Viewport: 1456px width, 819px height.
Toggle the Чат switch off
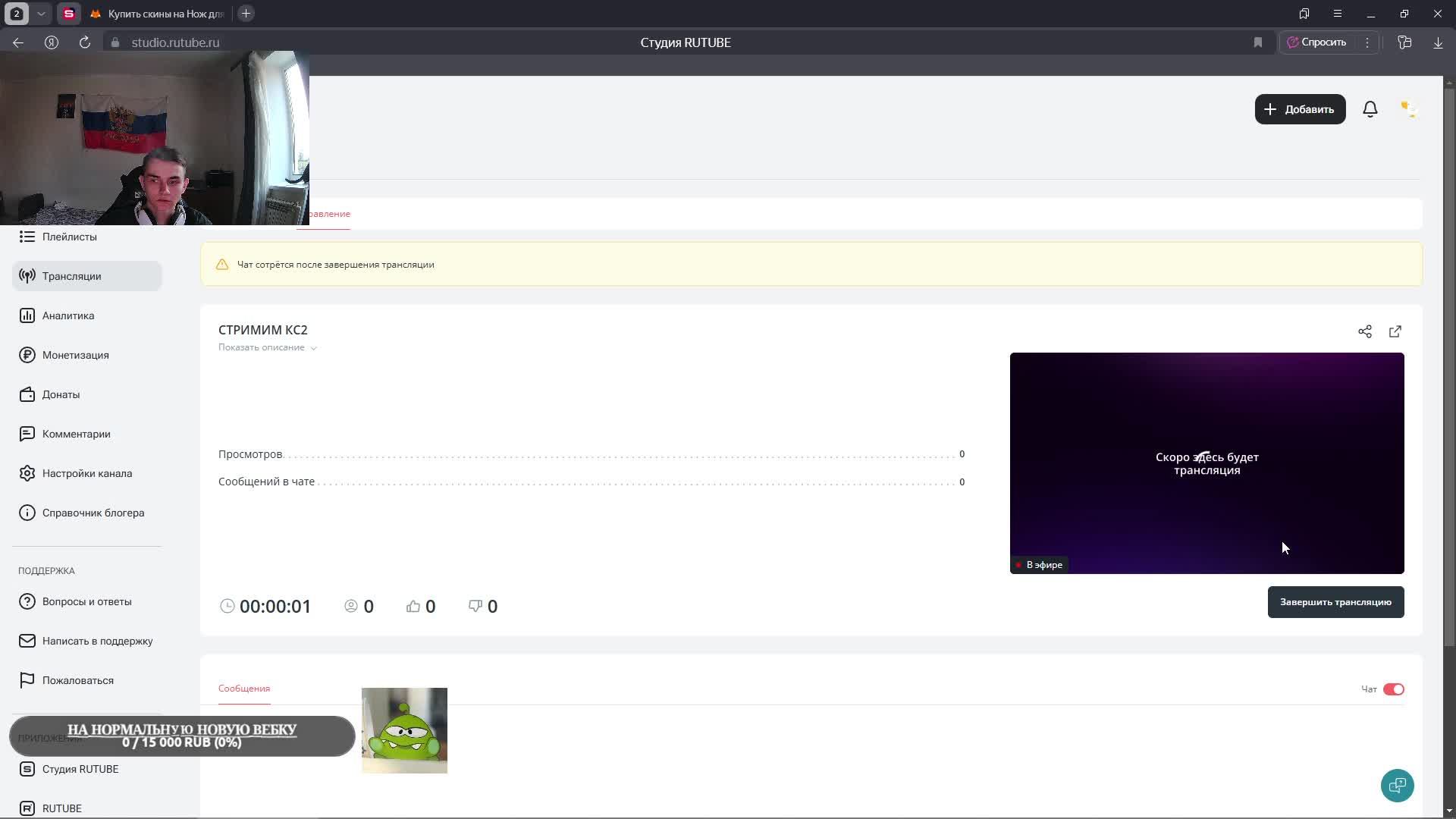(1393, 689)
